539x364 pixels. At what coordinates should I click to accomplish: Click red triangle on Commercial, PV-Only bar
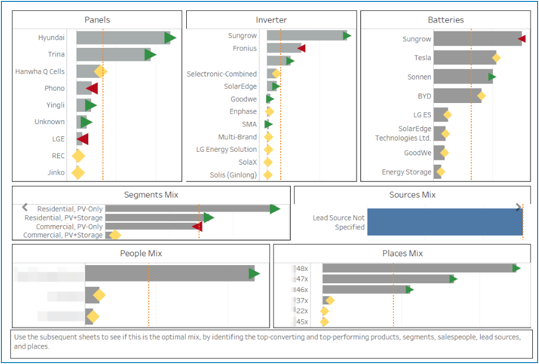pyautogui.click(x=197, y=227)
